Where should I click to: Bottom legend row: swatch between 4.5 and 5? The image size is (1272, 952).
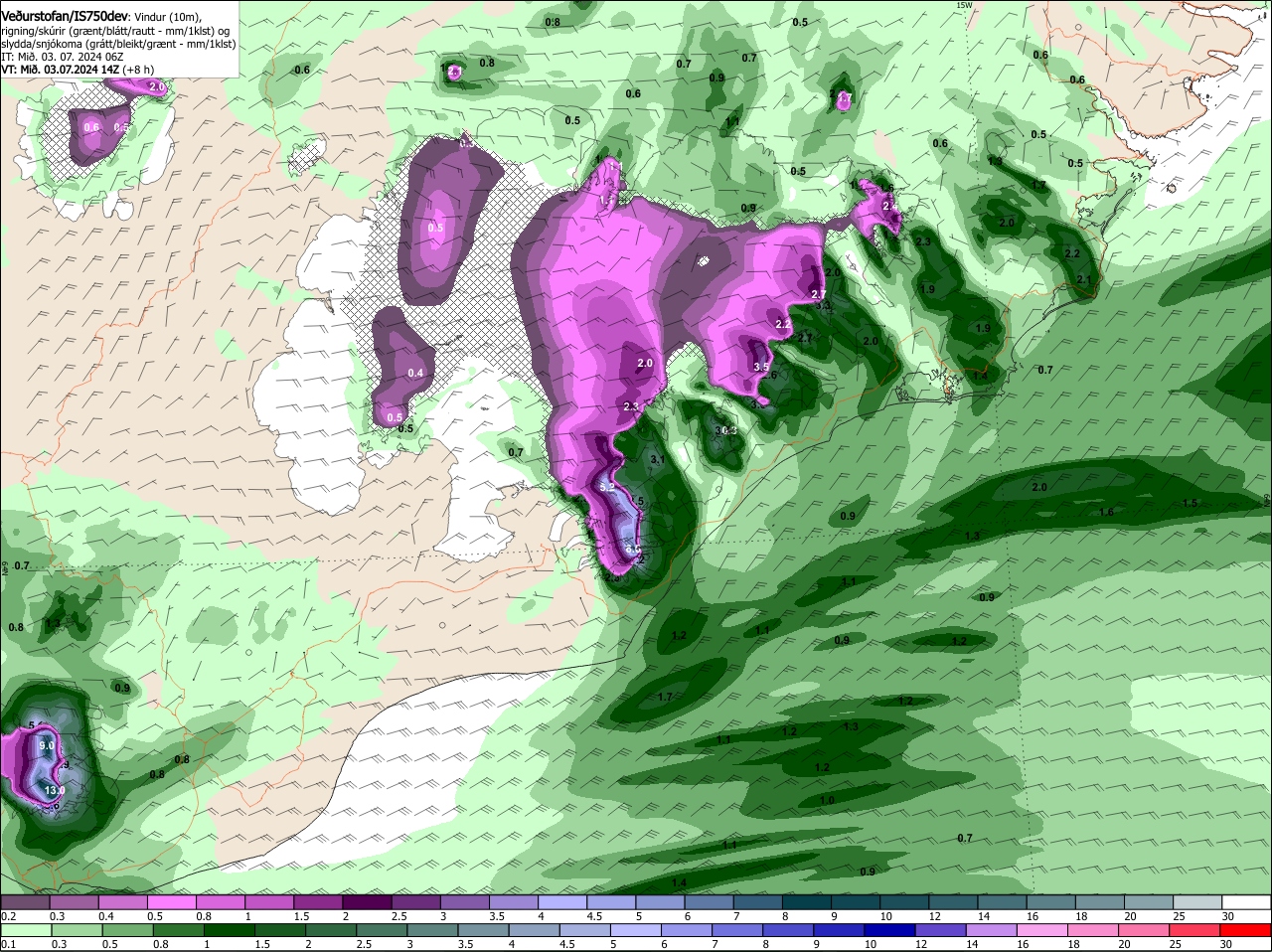pos(584,930)
